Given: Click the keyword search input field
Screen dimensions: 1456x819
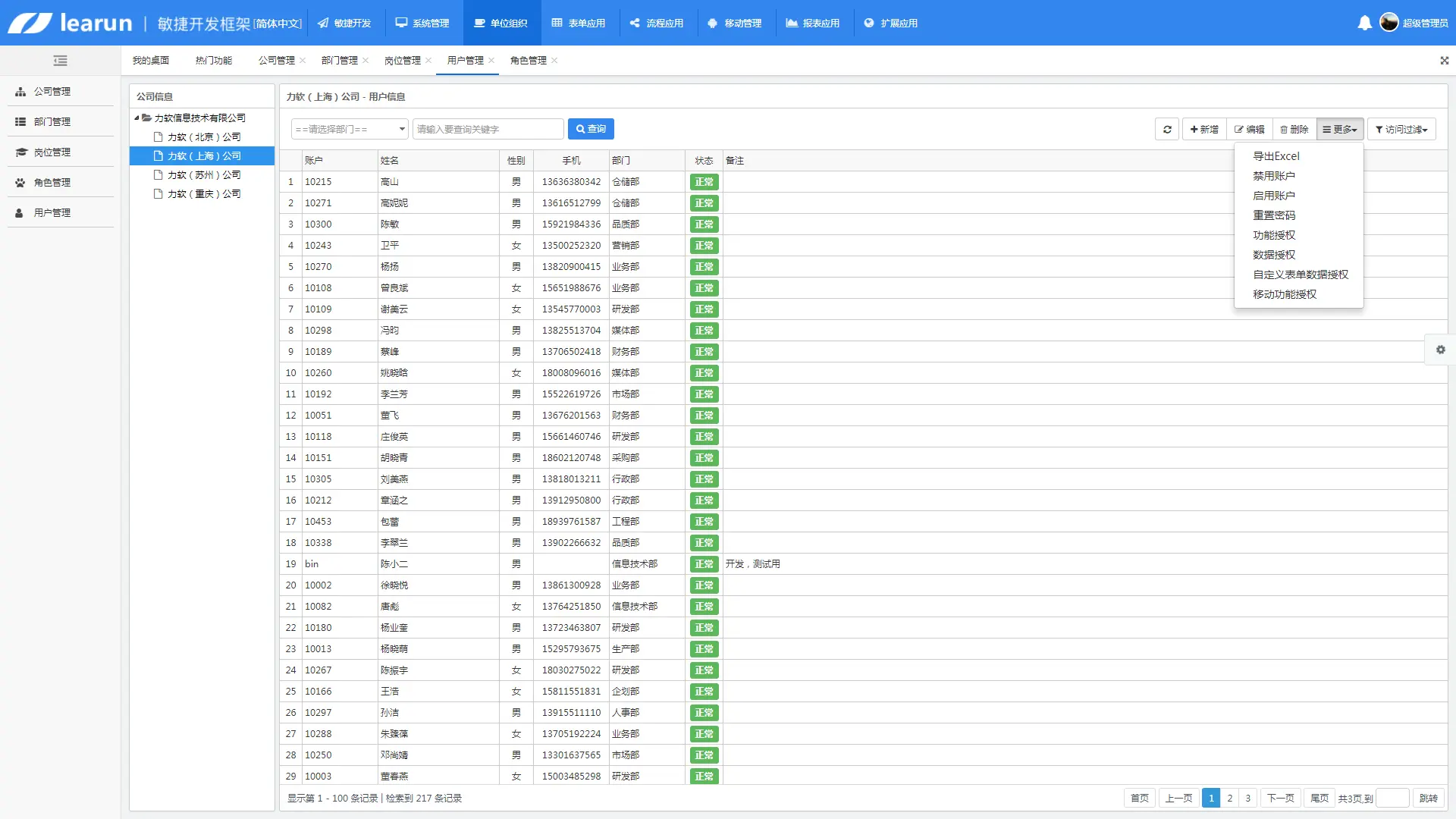Looking at the screenshot, I should pos(488,130).
